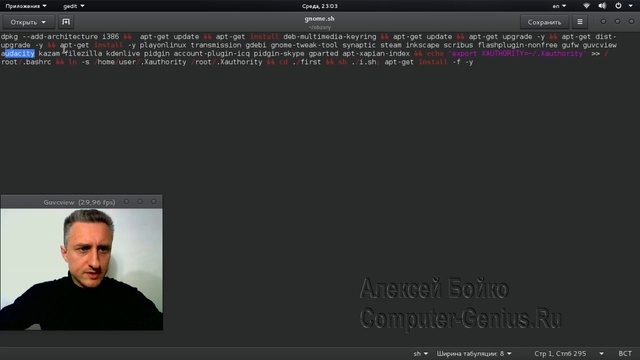Click the Открыть button
This screenshot has height=360, width=640.
click(29, 22)
